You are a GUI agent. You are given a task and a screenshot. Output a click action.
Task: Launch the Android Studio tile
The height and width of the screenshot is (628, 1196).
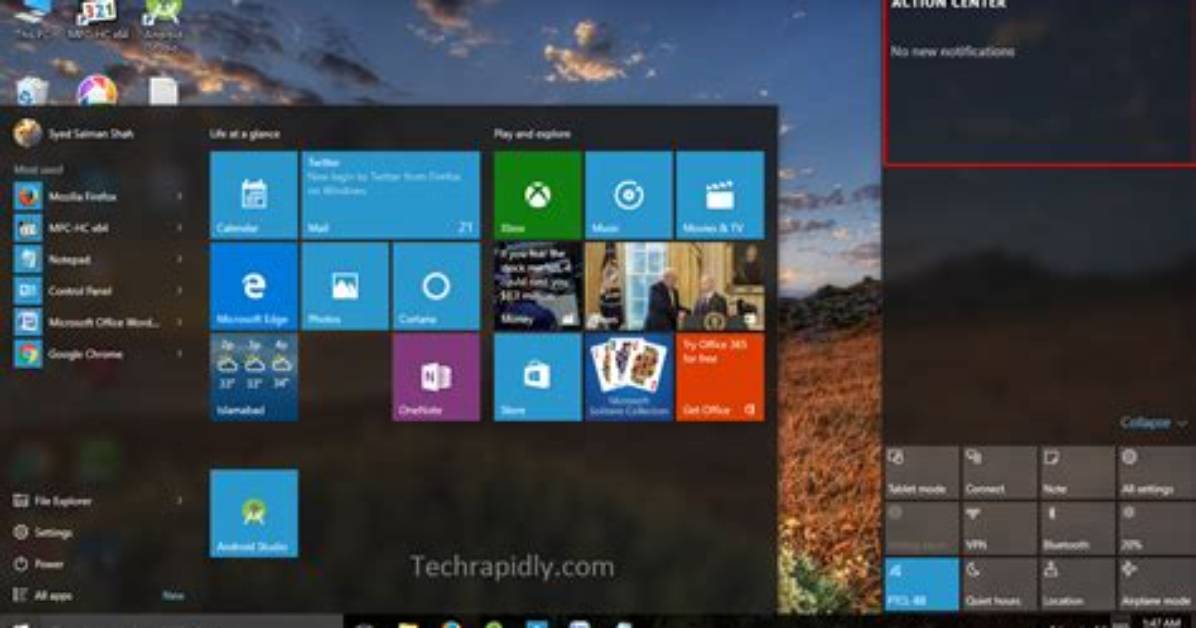254,513
